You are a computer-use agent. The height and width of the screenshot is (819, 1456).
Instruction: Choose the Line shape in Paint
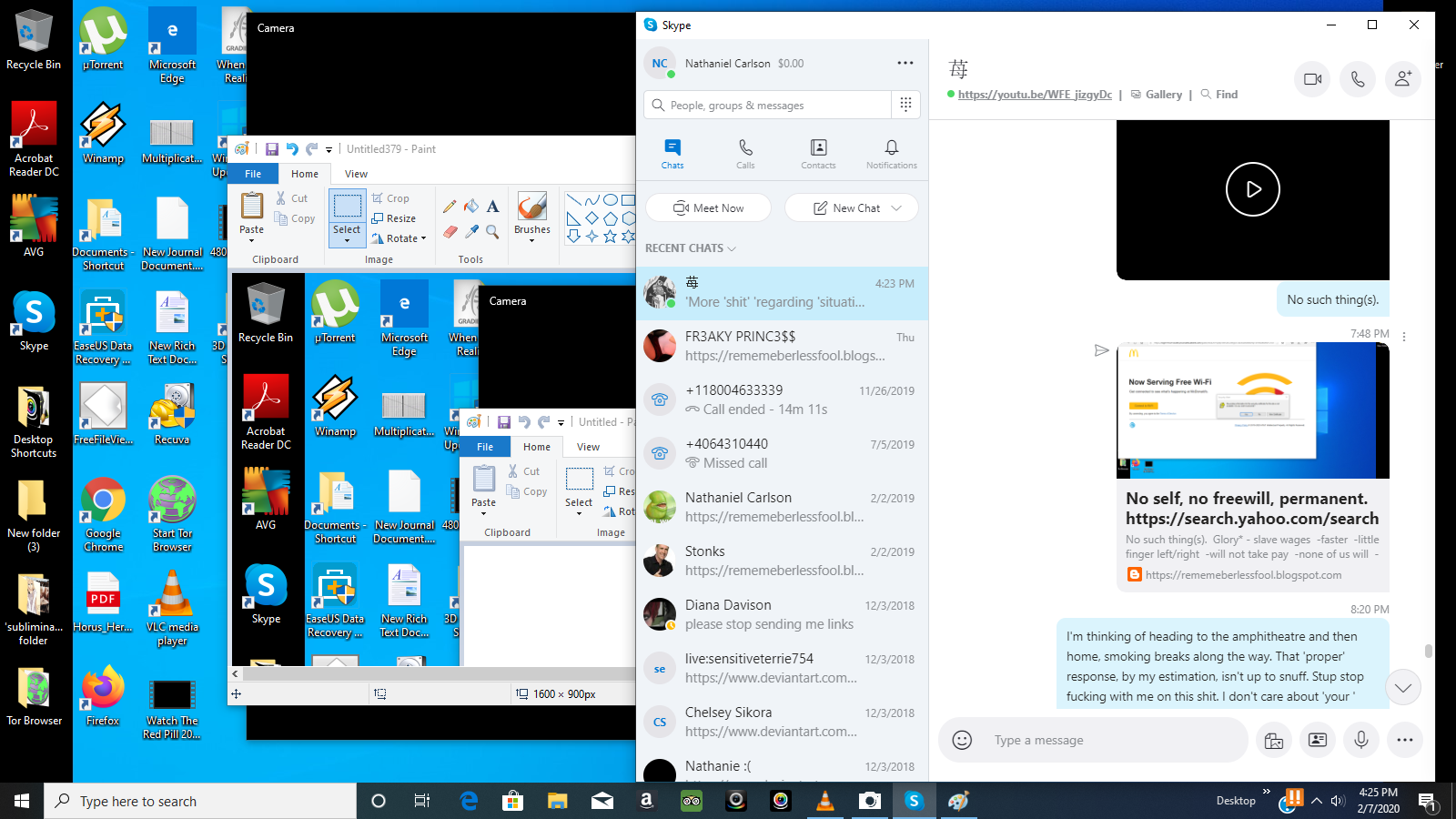coord(573,200)
